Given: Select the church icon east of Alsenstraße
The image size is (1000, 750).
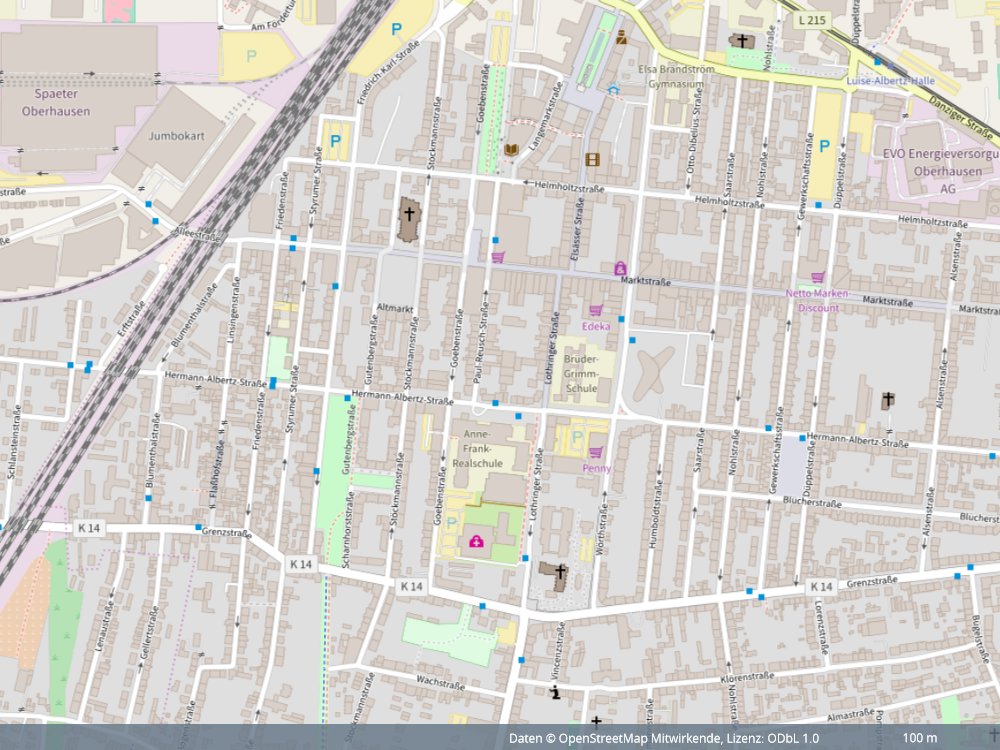Looking at the screenshot, I should tap(887, 400).
